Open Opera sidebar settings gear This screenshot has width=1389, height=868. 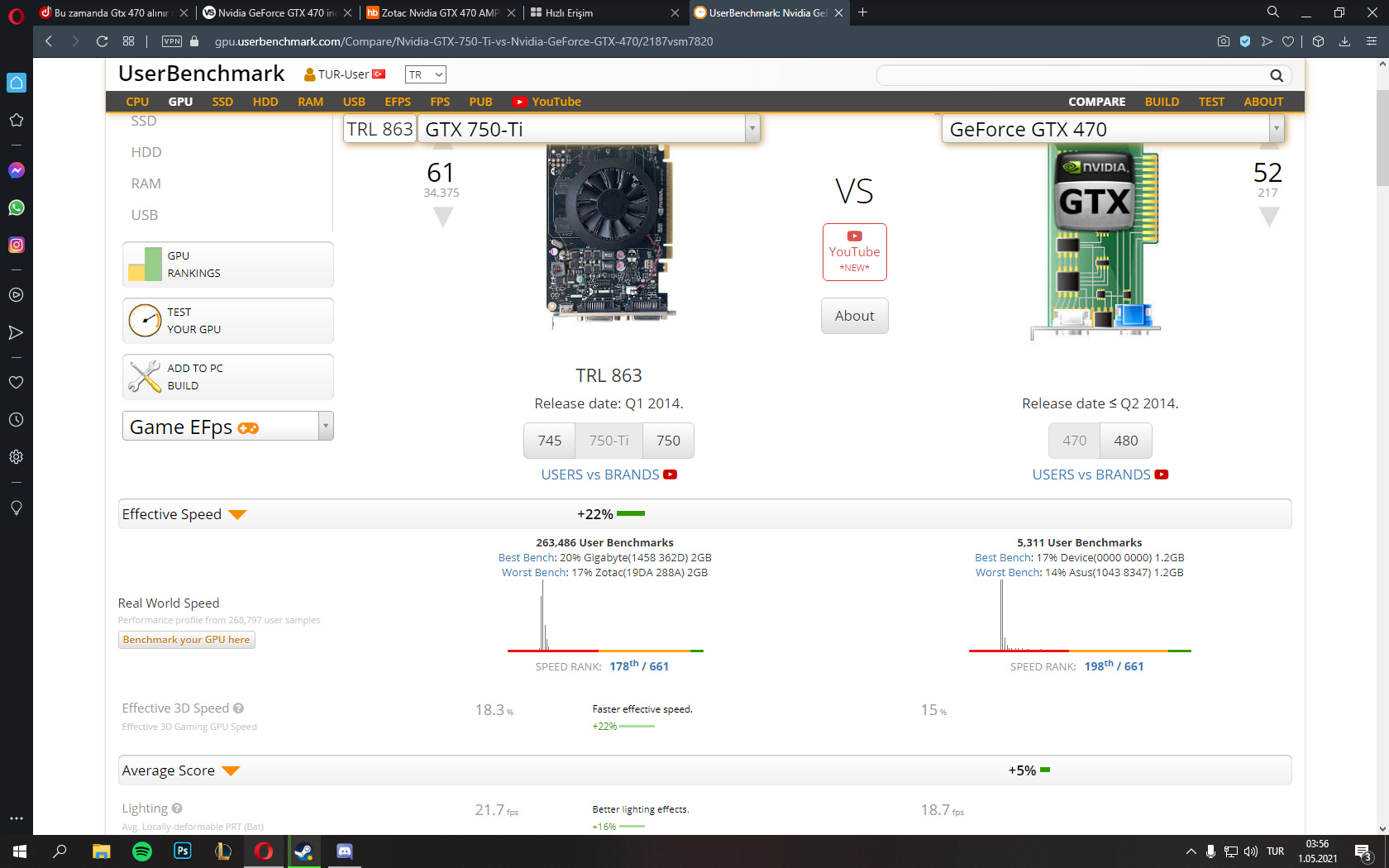pos(16,457)
